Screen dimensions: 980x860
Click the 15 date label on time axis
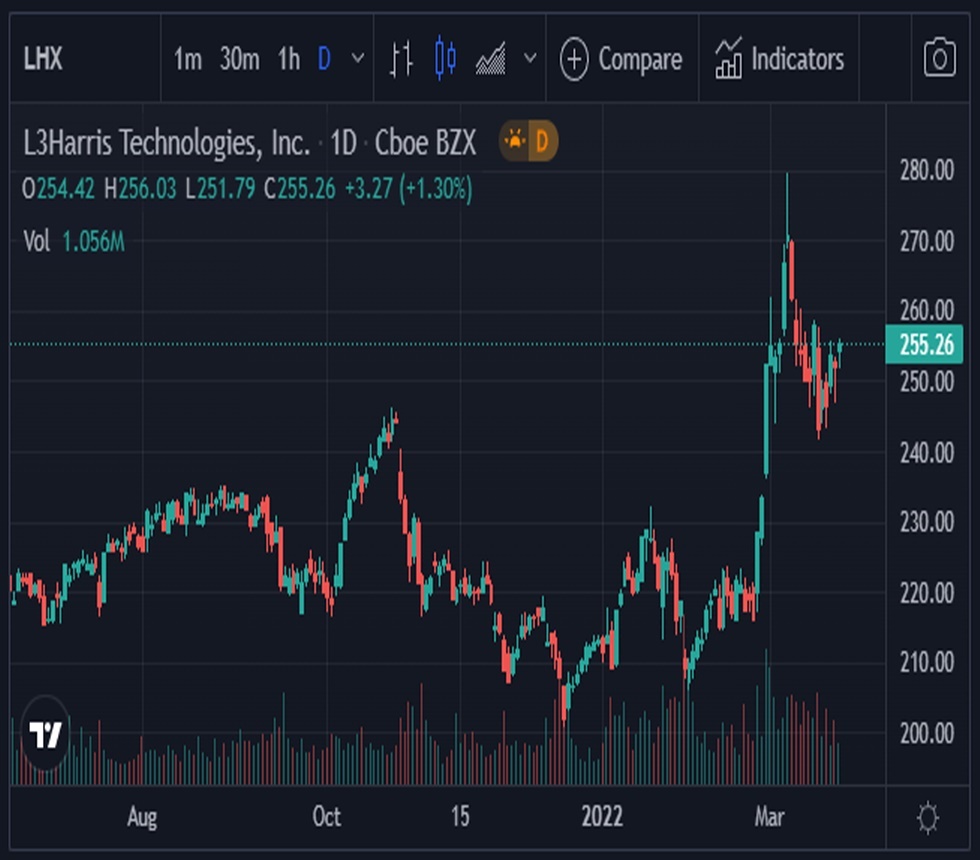(460, 817)
